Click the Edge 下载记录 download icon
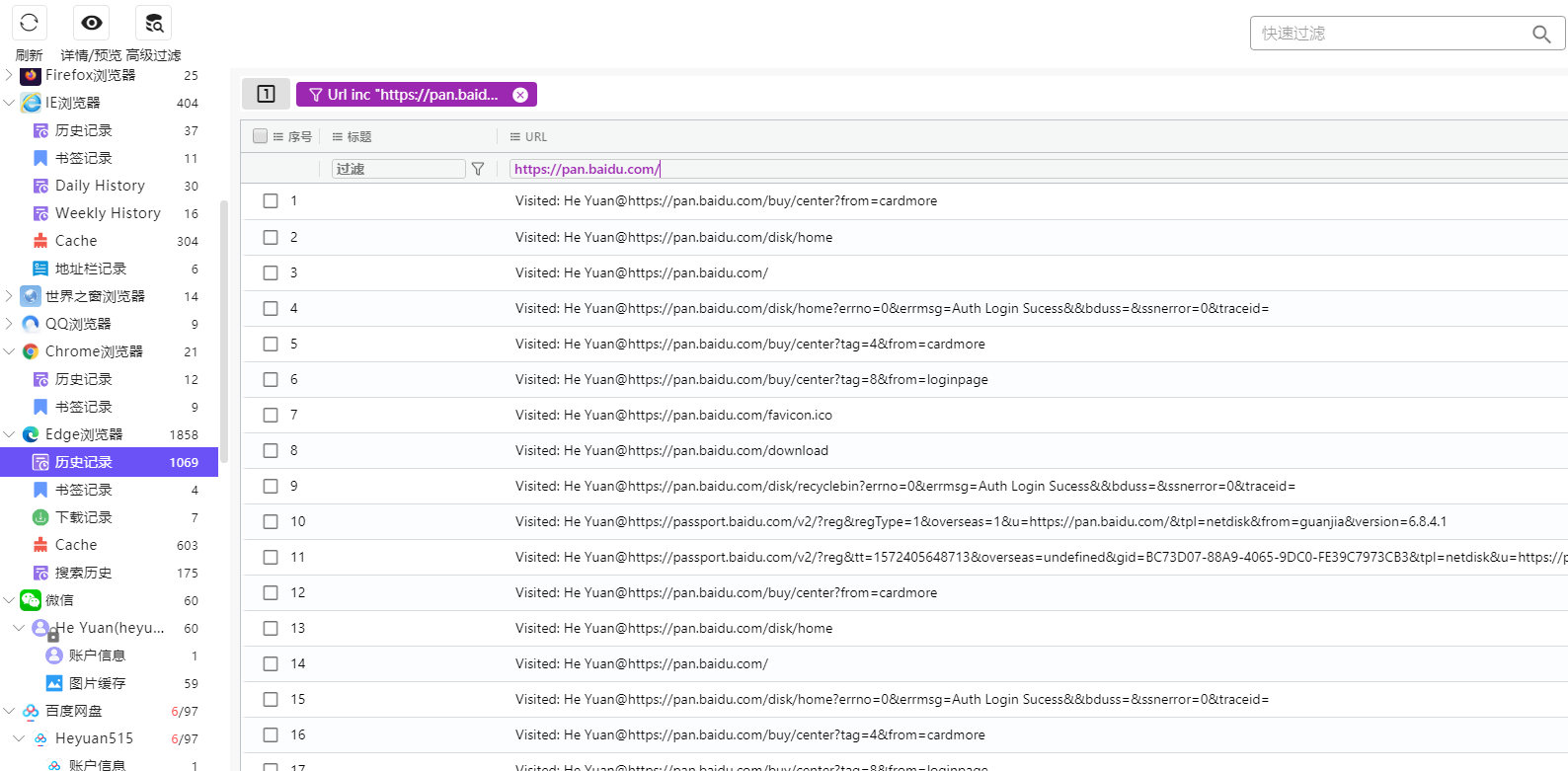 40,517
